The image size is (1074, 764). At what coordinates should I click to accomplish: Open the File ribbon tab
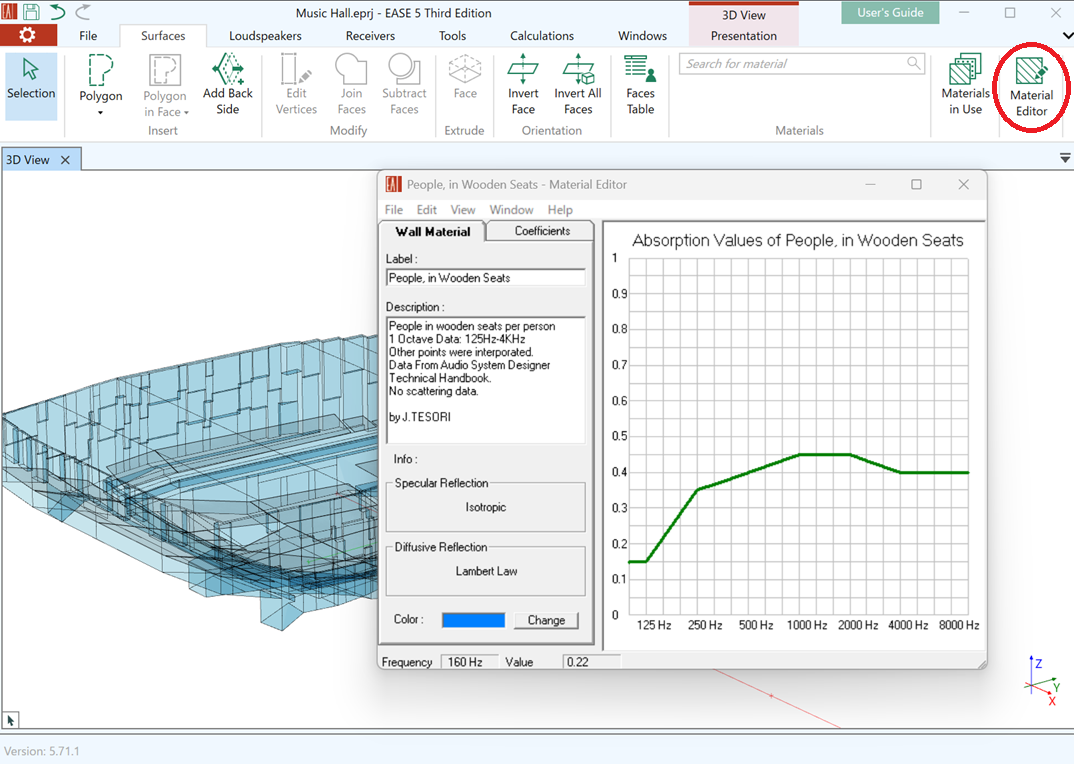(88, 36)
